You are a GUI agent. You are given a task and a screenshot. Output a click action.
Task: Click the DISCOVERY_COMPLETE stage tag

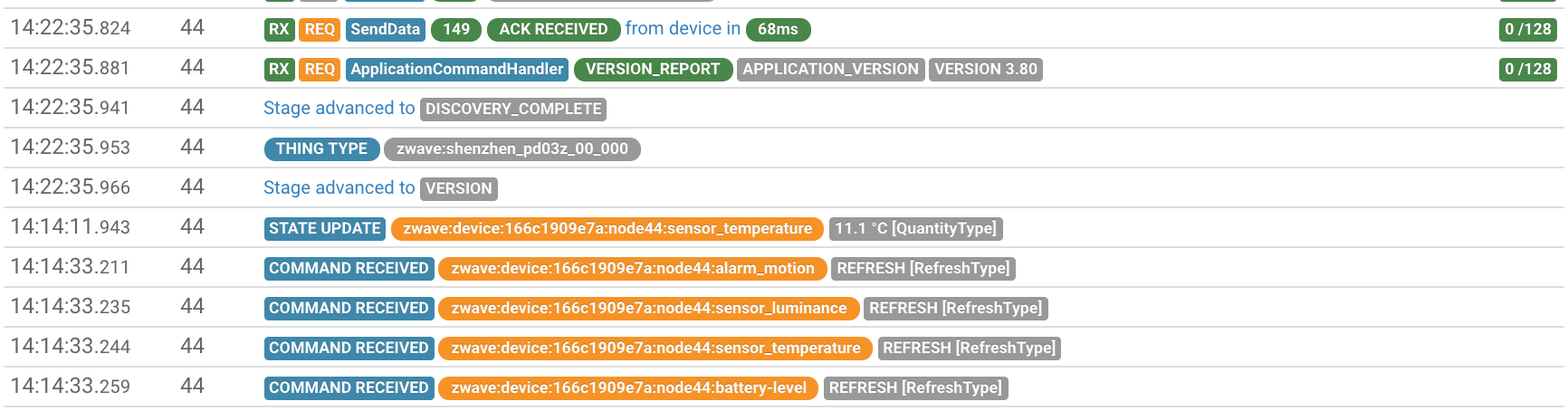click(513, 109)
